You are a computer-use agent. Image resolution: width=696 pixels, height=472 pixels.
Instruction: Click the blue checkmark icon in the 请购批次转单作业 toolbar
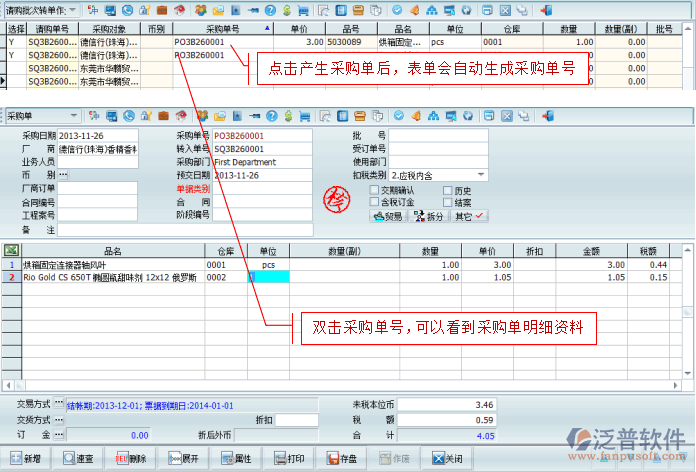(x=397, y=10)
